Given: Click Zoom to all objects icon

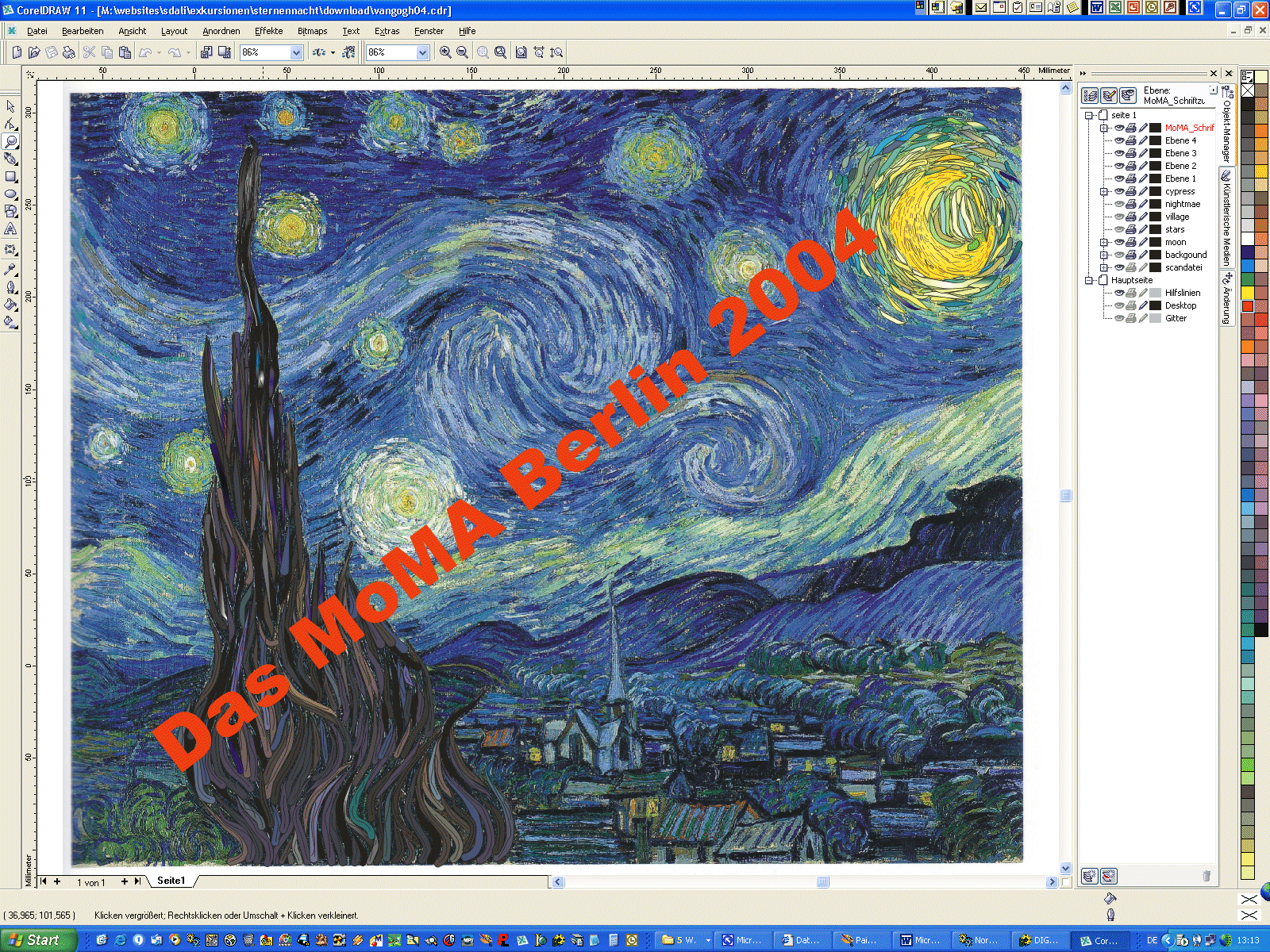Looking at the screenshot, I should pos(501,52).
